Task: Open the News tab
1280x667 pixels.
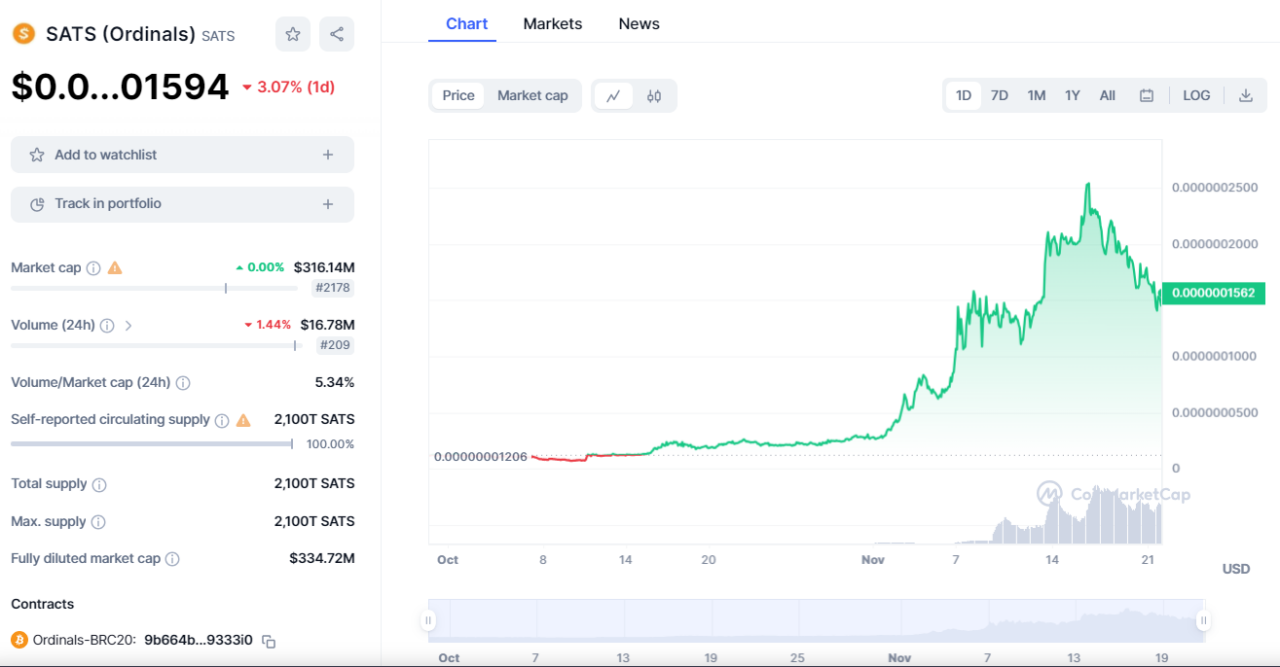Action: 638,23
